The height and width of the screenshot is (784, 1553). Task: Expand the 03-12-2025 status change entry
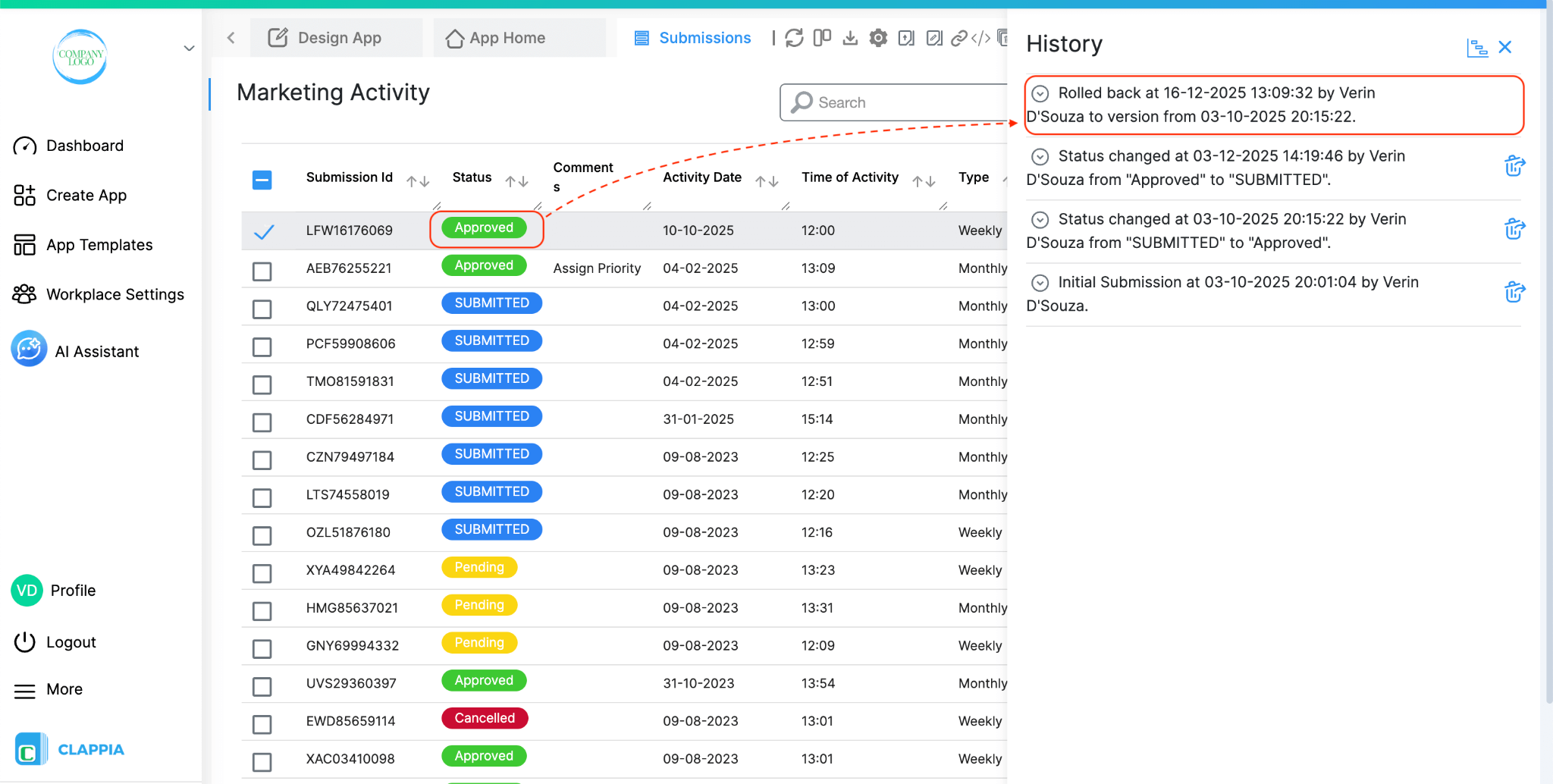click(1040, 156)
